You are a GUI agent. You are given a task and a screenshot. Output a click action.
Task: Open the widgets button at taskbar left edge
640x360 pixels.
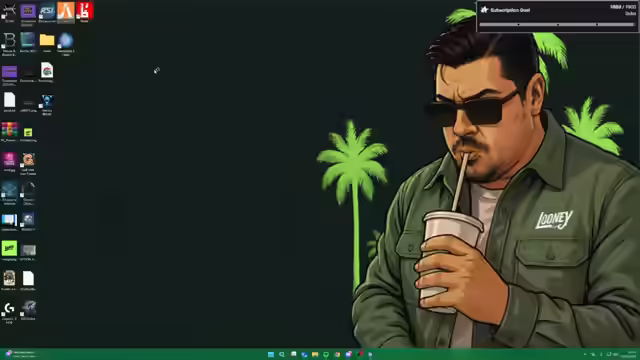coord(20,354)
